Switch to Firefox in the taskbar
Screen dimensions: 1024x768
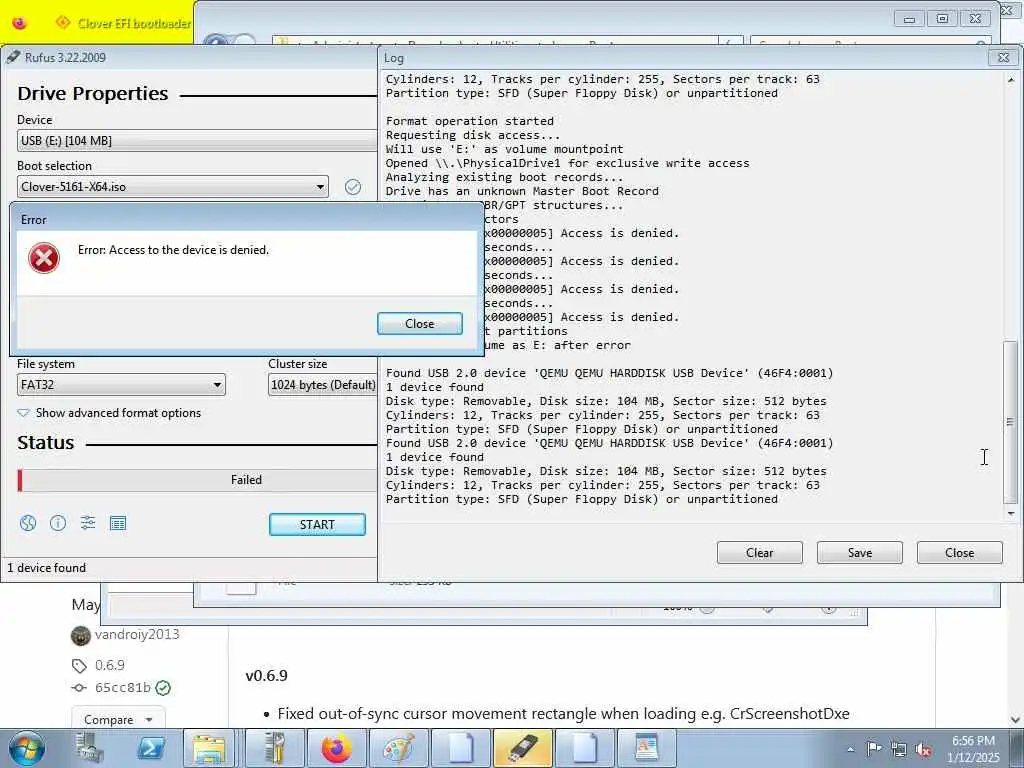pyautogui.click(x=336, y=748)
